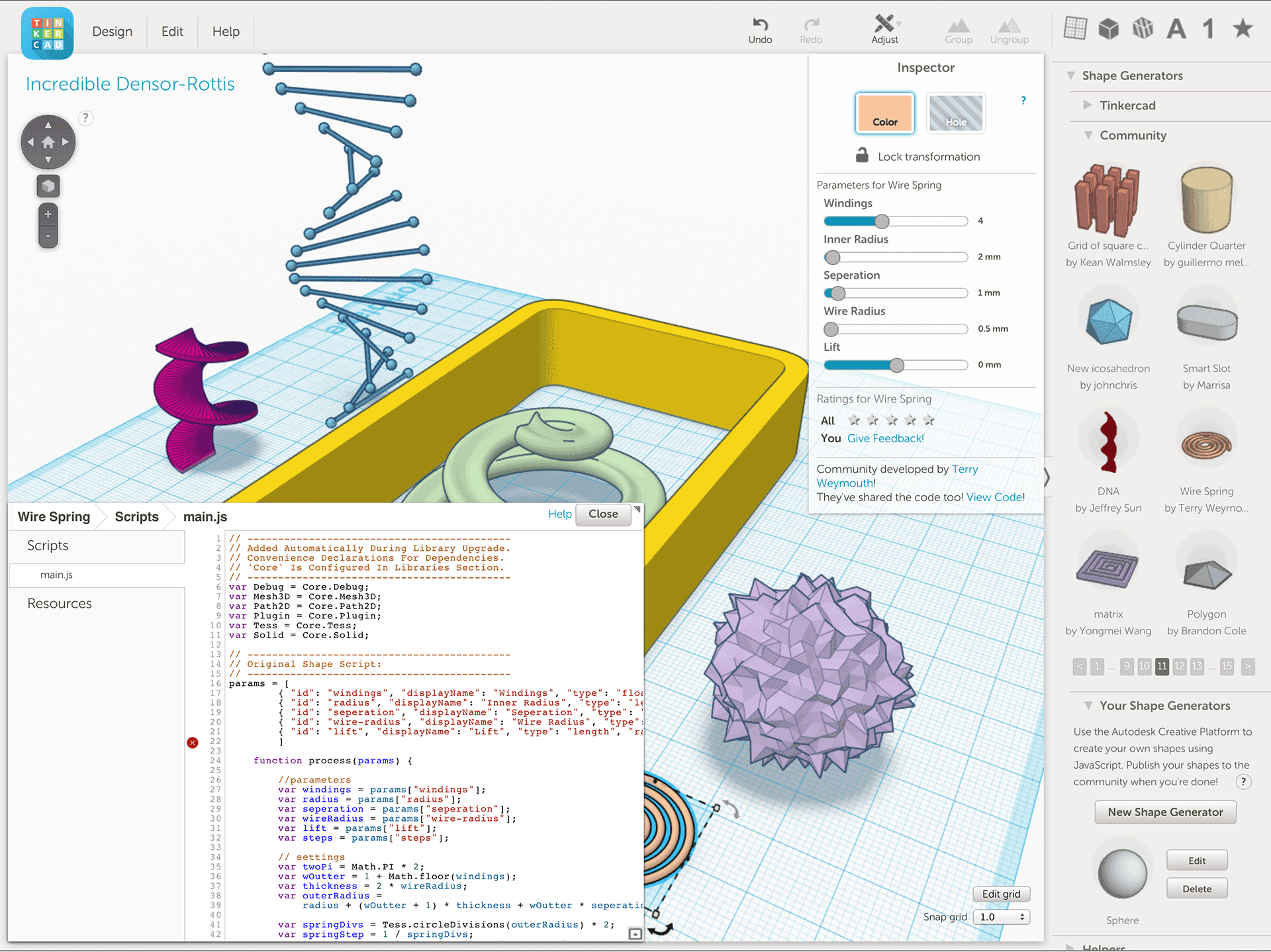Click the New Shape Generator button

[x=1165, y=812]
